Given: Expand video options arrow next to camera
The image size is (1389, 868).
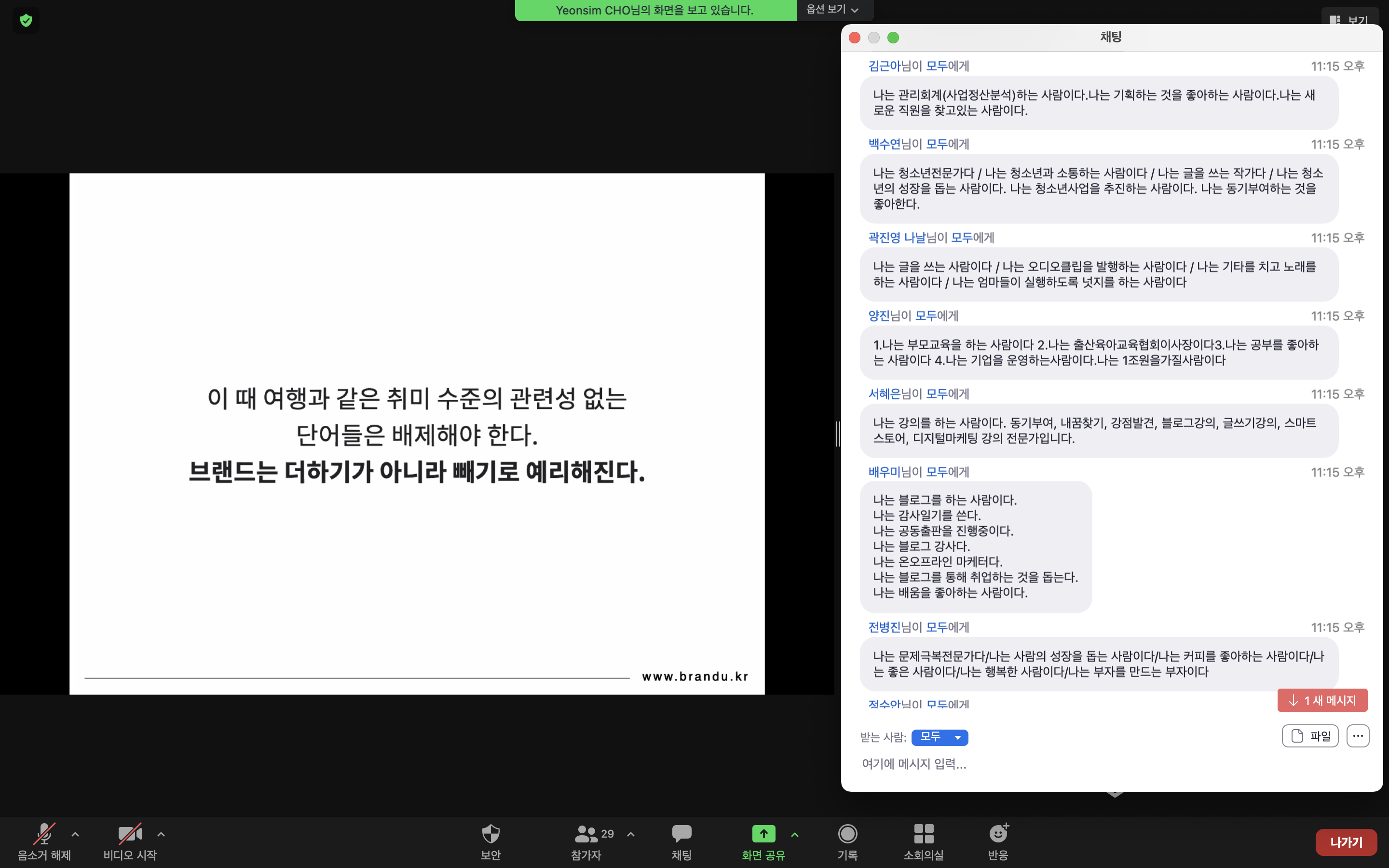Looking at the screenshot, I should [x=161, y=834].
